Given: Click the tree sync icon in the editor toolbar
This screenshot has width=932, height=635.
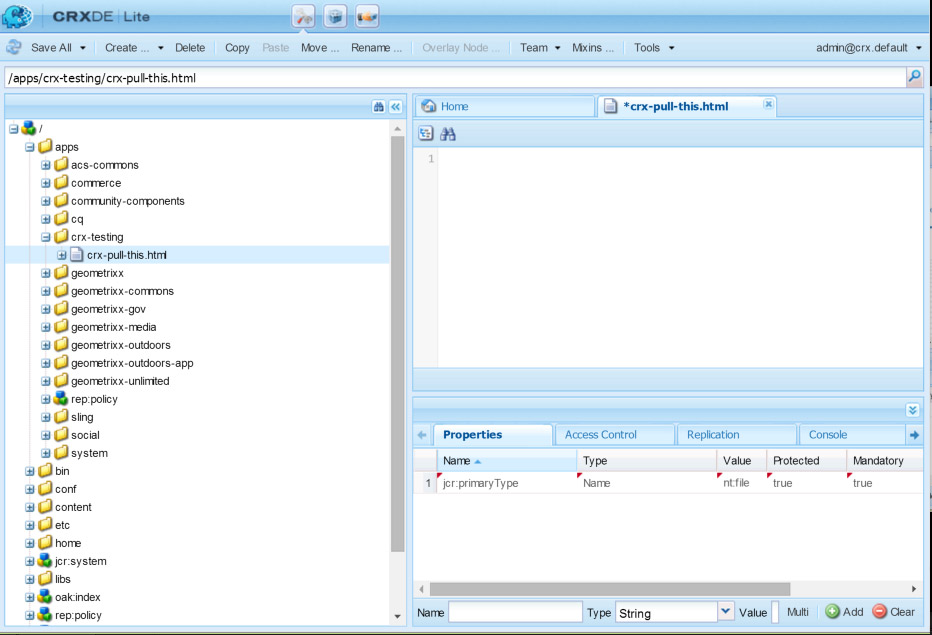Looking at the screenshot, I should 426,134.
